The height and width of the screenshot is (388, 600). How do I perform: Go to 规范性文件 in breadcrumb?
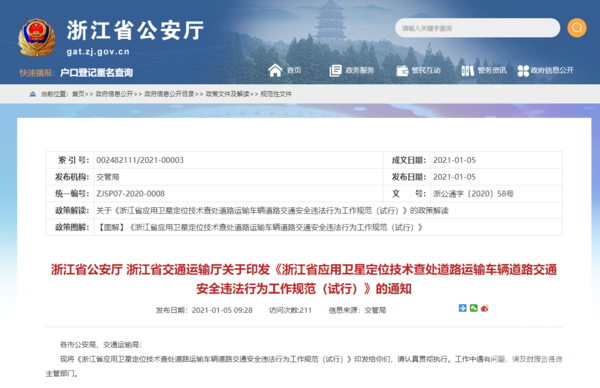pyautogui.click(x=276, y=94)
